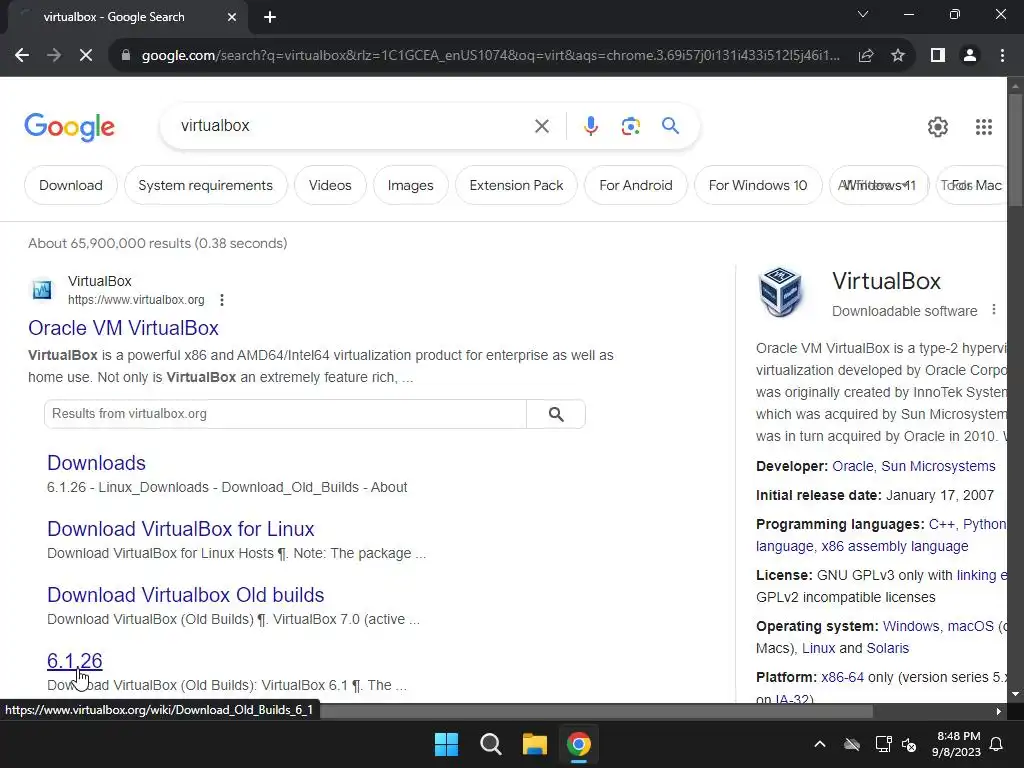The image size is (1024, 768).
Task: Open the taskbar clock and date
Action: click(x=957, y=744)
